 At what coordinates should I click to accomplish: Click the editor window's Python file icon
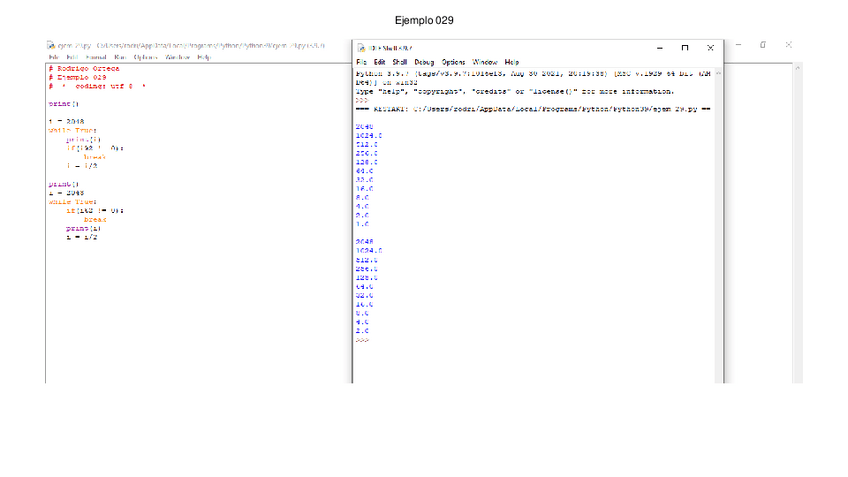(x=50, y=45)
